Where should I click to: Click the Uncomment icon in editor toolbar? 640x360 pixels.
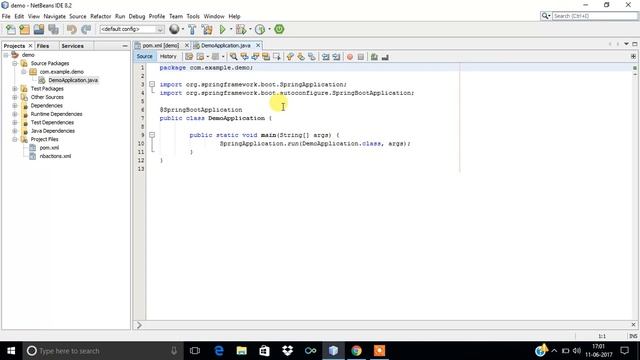pyautogui.click(x=385, y=57)
